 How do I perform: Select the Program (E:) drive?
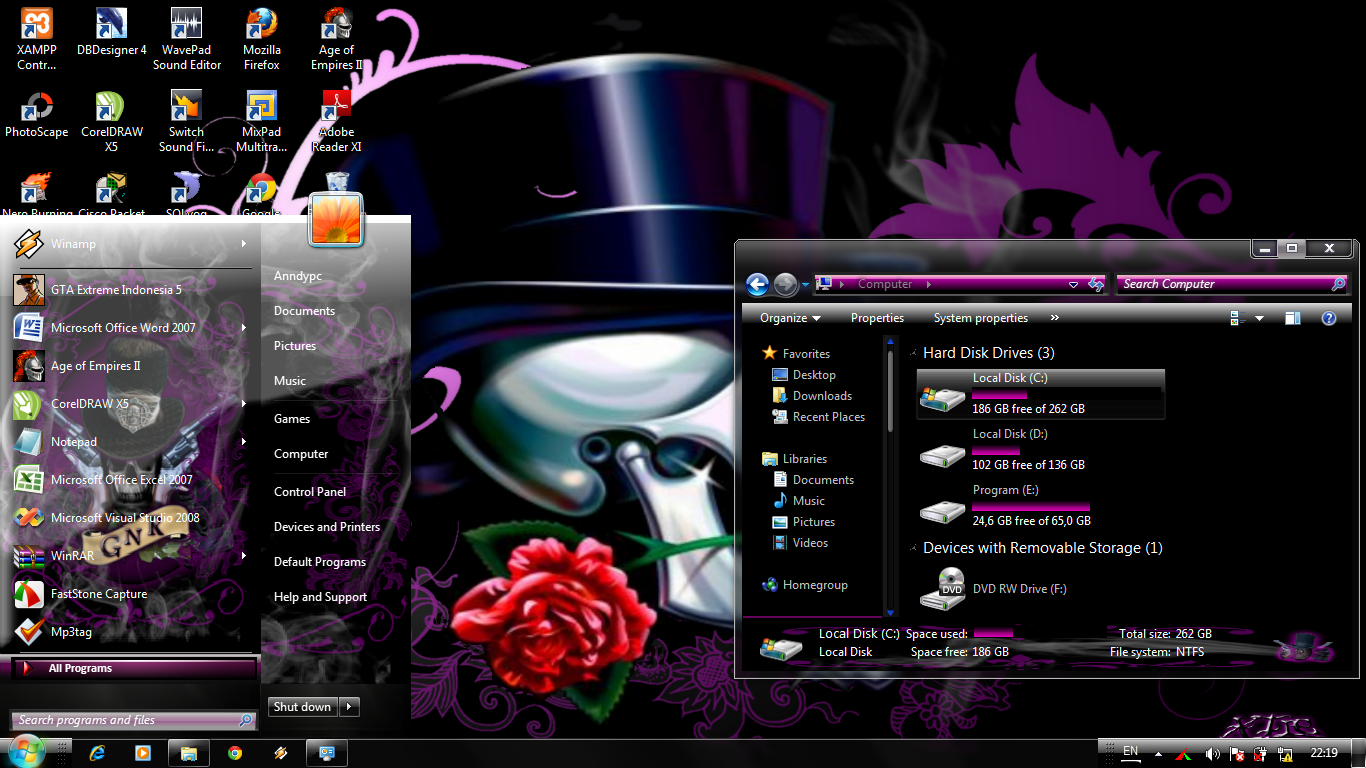point(1041,505)
